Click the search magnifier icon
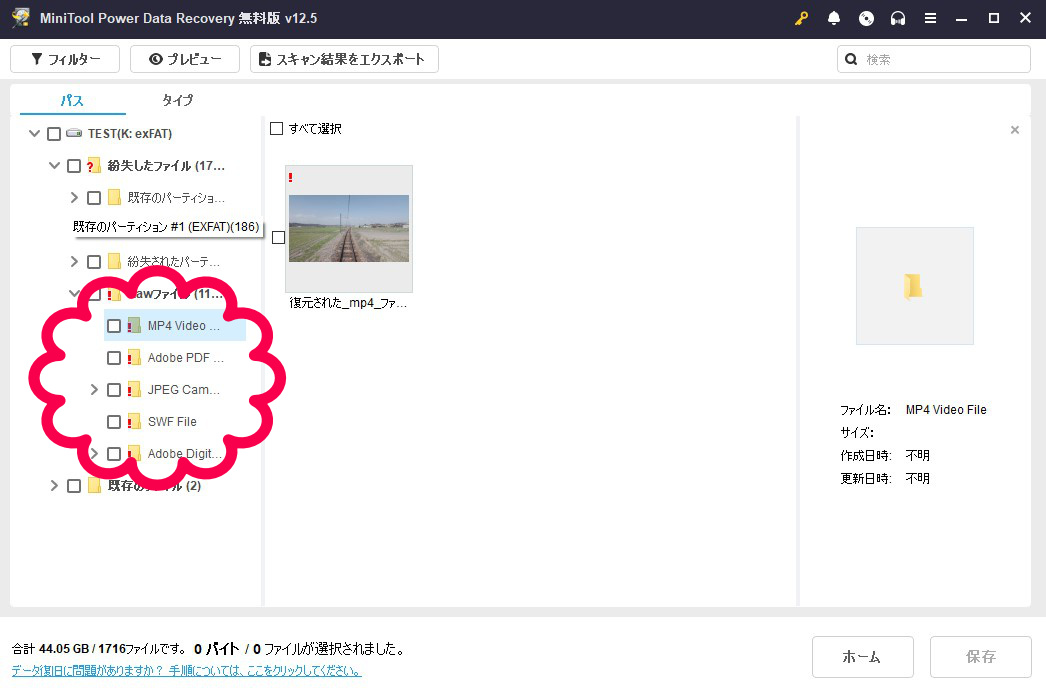 pyautogui.click(x=851, y=59)
